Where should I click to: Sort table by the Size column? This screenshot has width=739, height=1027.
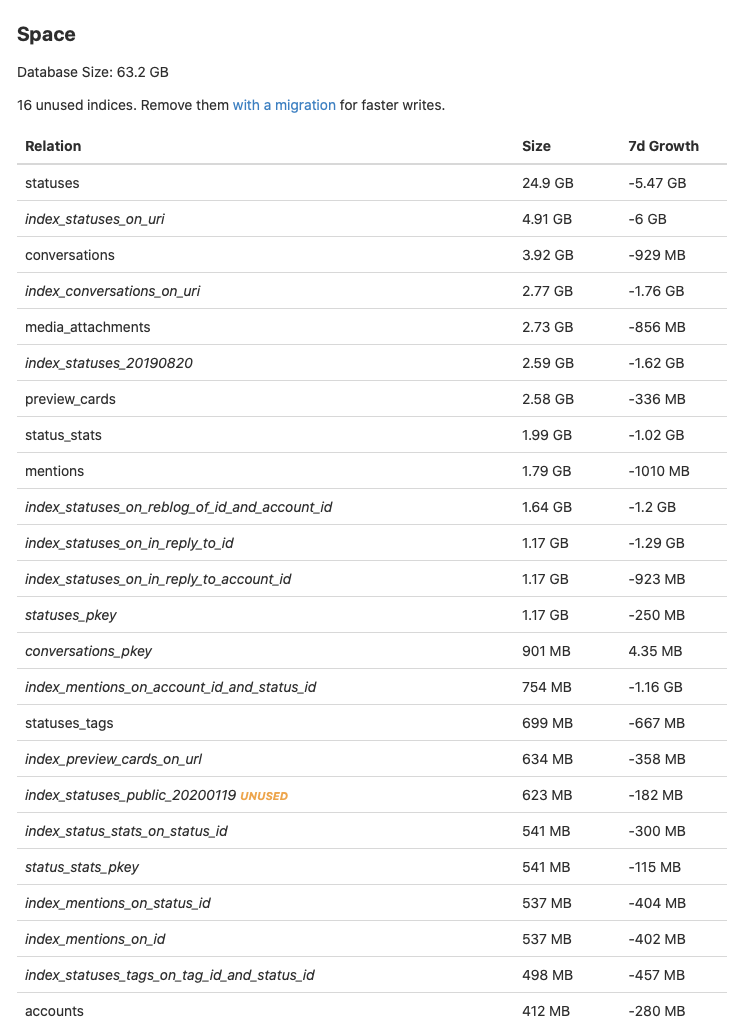tap(536, 146)
